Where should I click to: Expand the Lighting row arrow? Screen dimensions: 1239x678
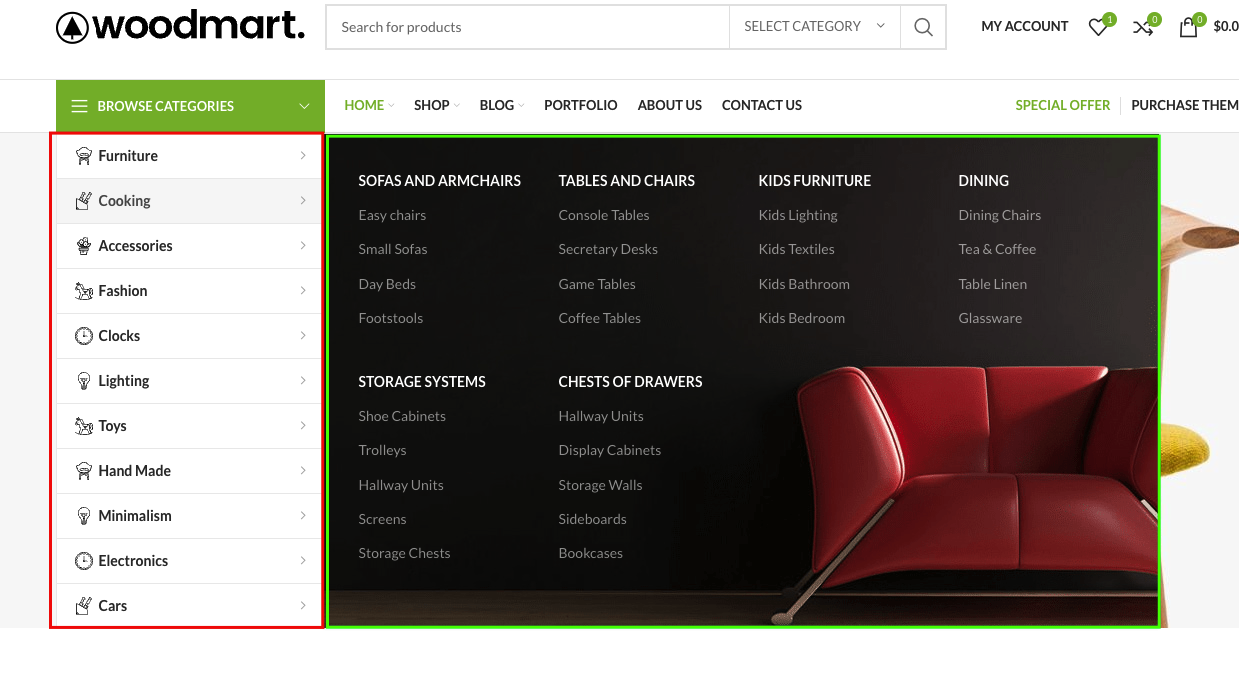coord(303,381)
